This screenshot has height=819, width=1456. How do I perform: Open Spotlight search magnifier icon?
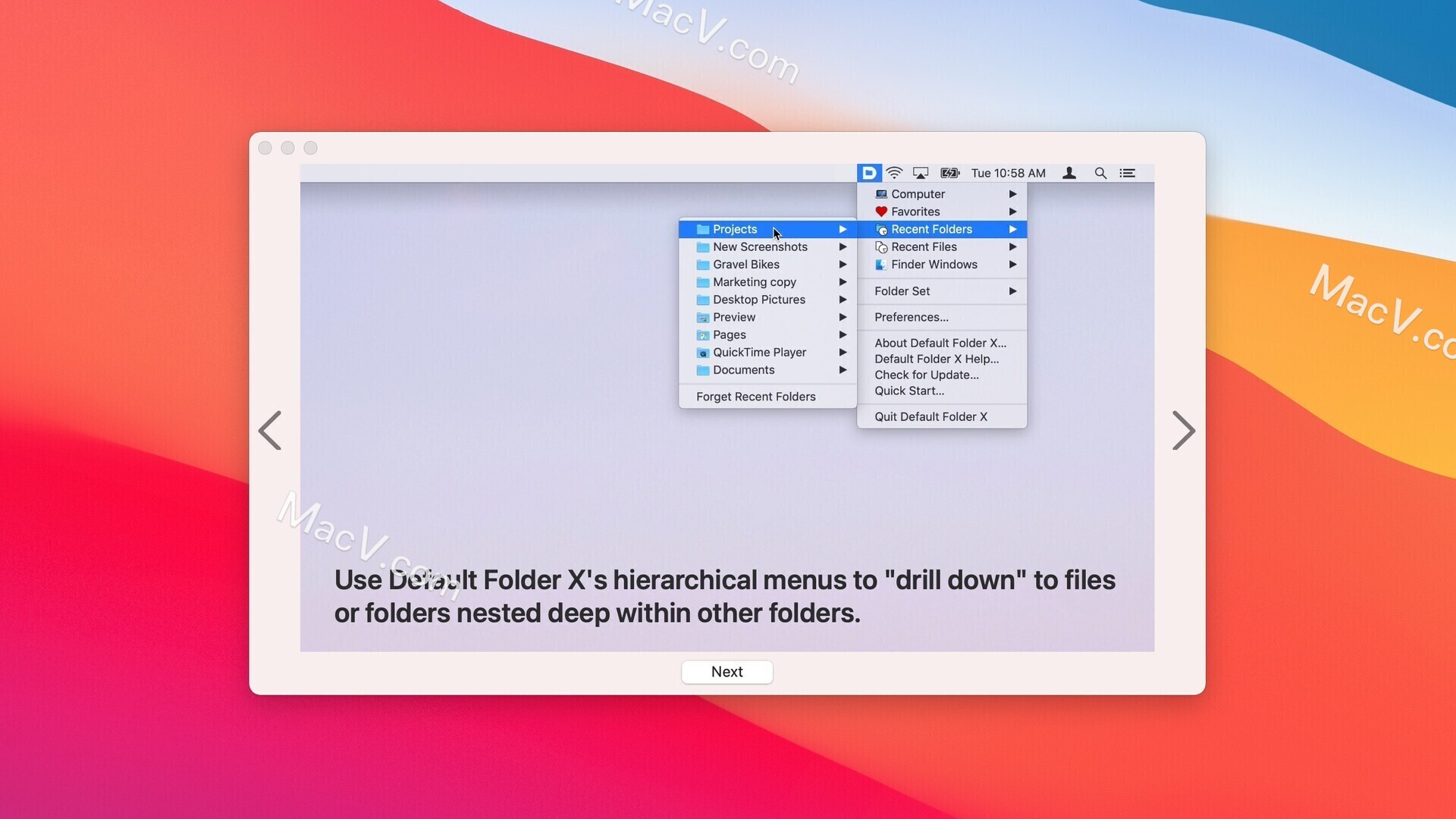pos(1100,173)
